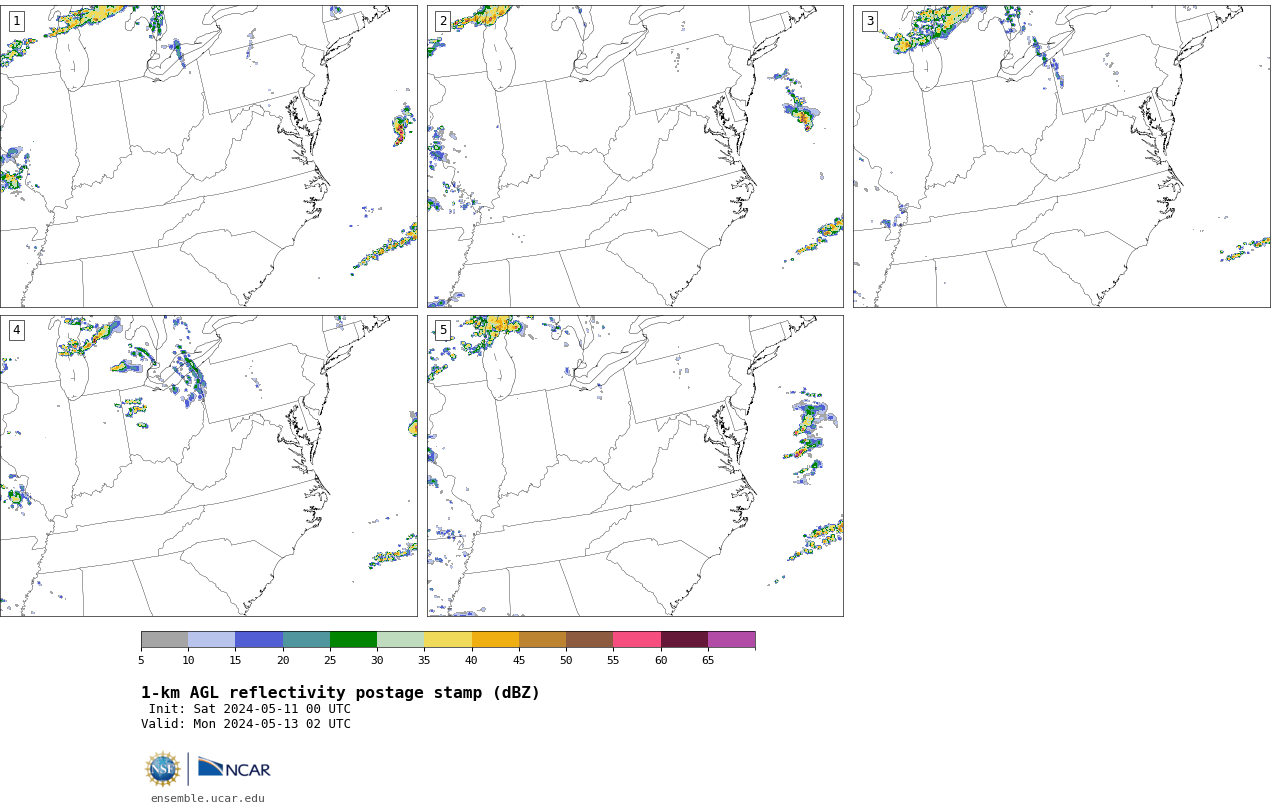Click the colorbar tick label 65
The height and width of the screenshot is (809, 1280).
[x=708, y=660]
